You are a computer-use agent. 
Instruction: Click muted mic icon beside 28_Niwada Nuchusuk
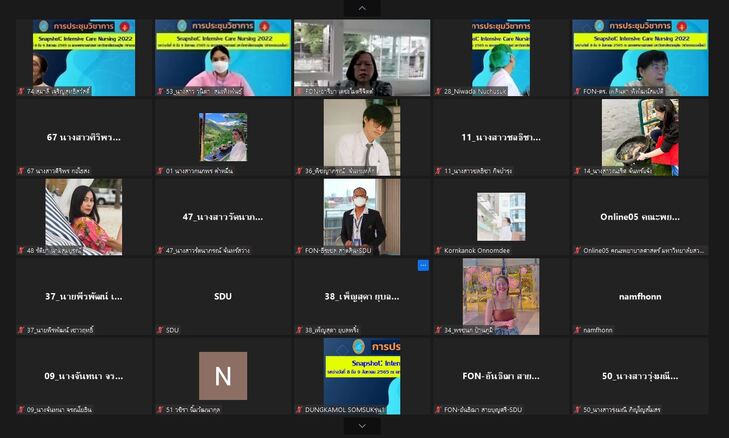(x=438, y=91)
